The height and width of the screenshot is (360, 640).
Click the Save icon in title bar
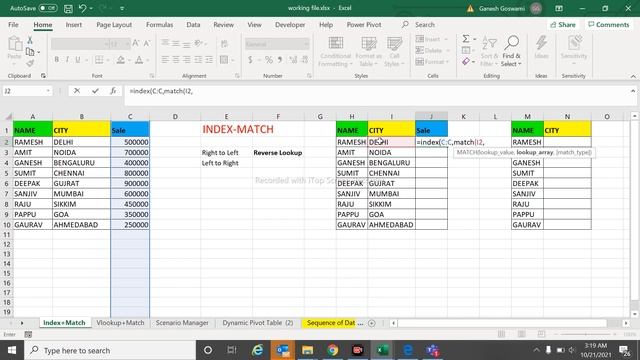point(68,9)
